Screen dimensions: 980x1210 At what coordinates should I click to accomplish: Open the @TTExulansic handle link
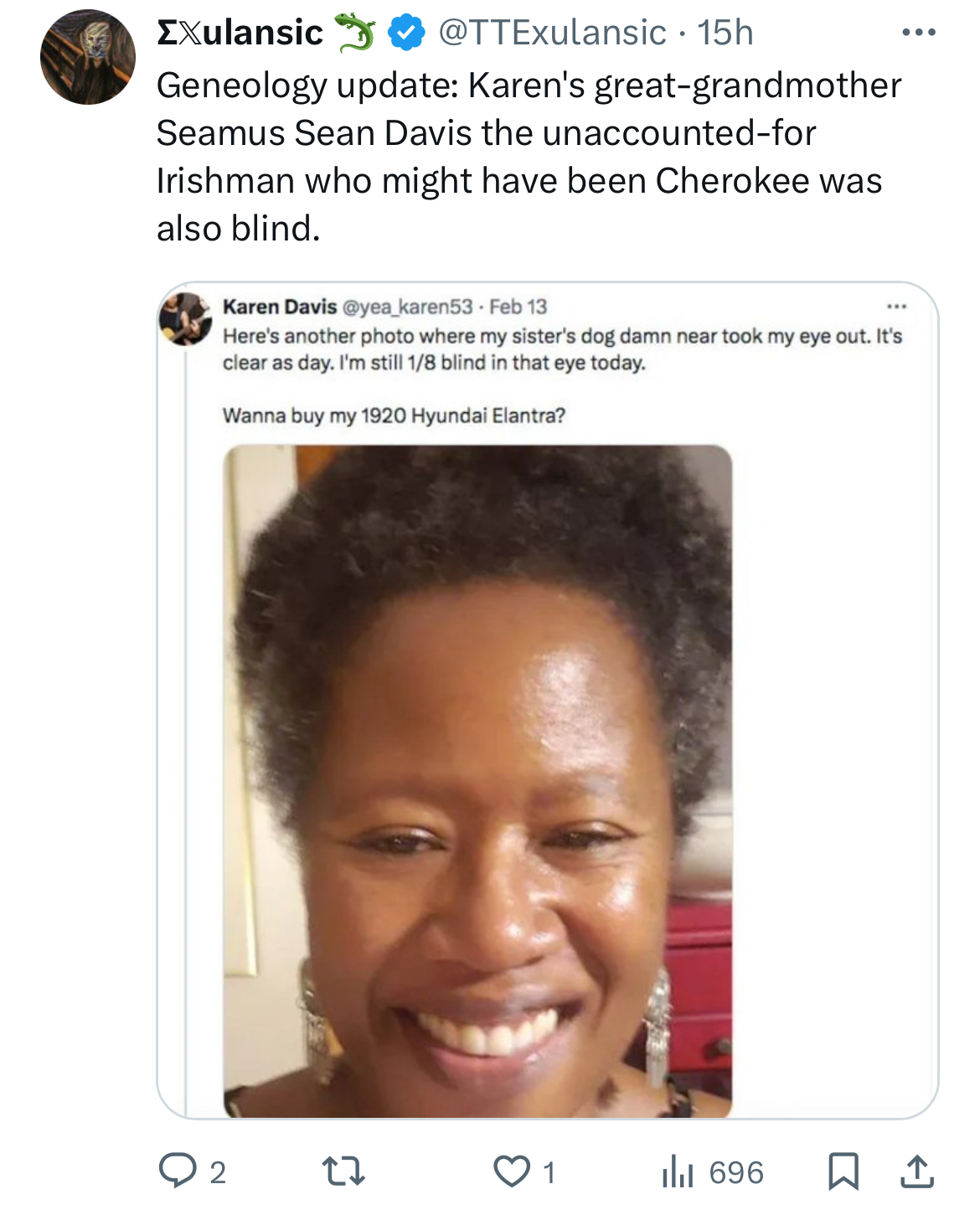pos(552,33)
